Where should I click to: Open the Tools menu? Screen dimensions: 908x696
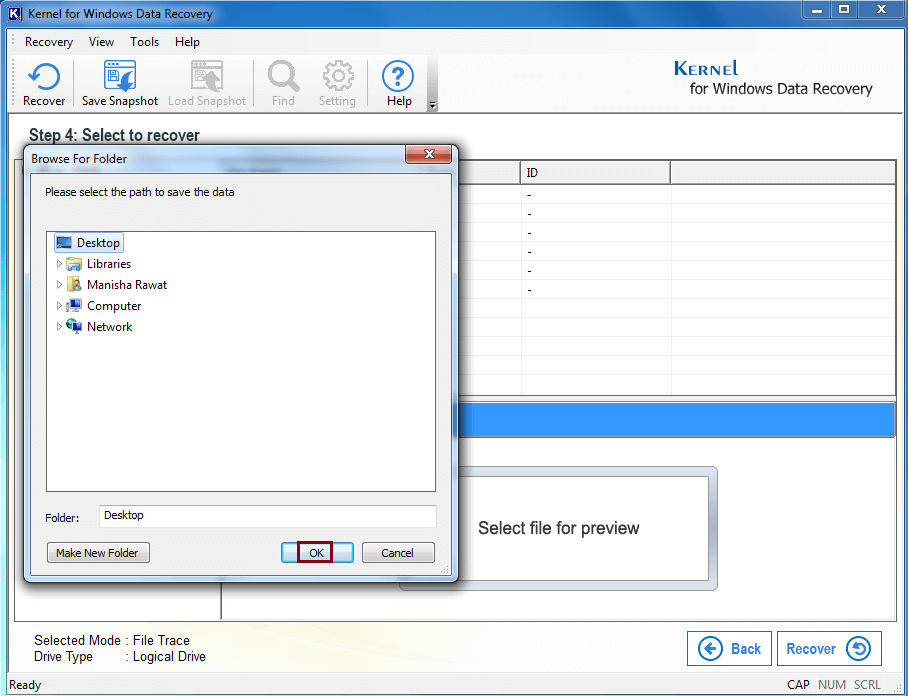(144, 42)
